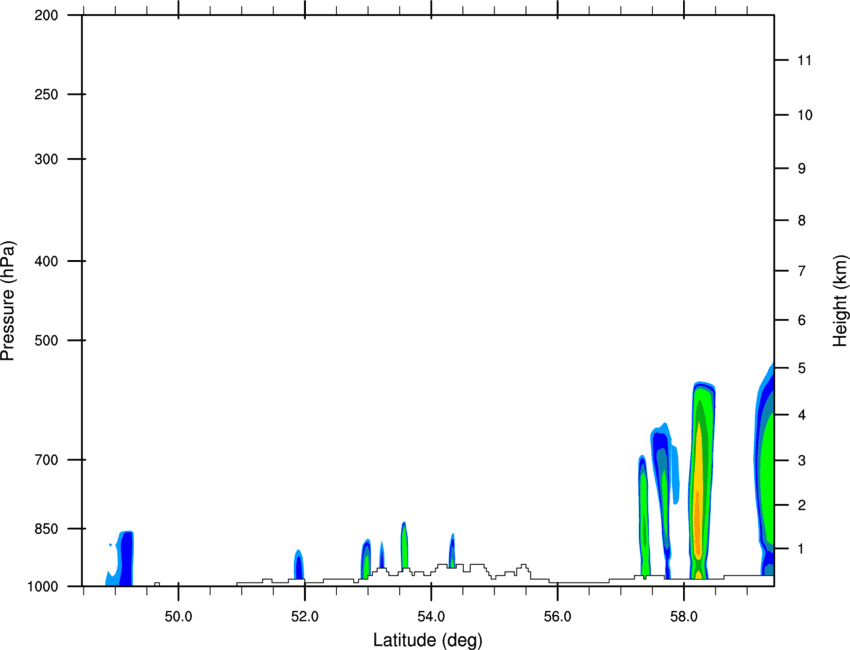Image resolution: width=850 pixels, height=650 pixels.
Task: Click the green plume near 53.6° latitude
Action: [x=404, y=545]
